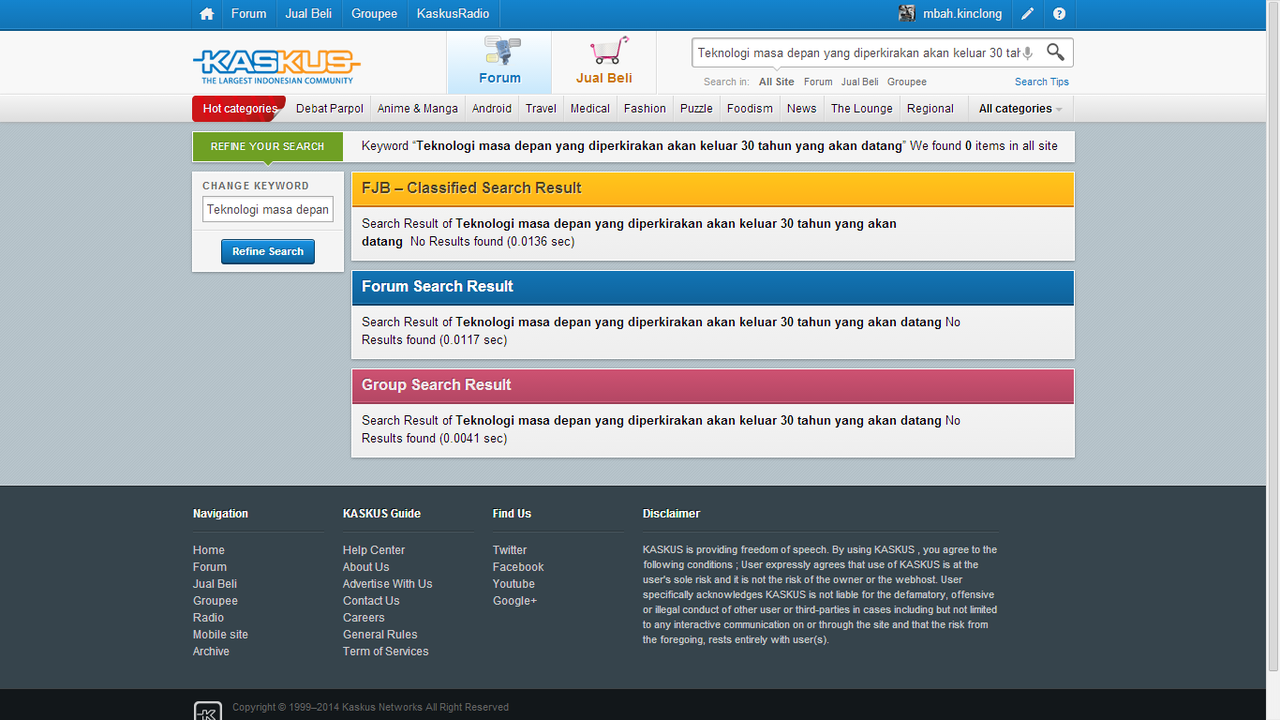Image resolution: width=1280 pixels, height=720 pixels.
Task: Open Youtube link in Find Us
Action: pyautogui.click(x=514, y=584)
